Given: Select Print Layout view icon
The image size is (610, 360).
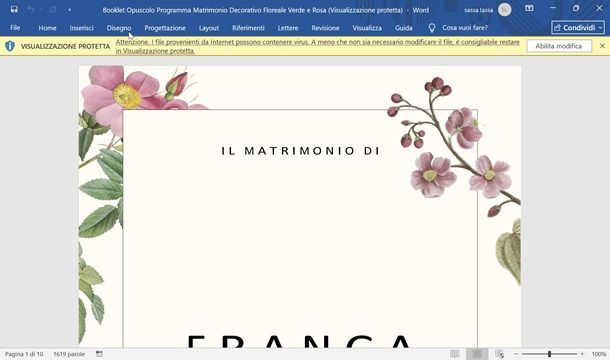Looking at the screenshot, I should (477, 354).
